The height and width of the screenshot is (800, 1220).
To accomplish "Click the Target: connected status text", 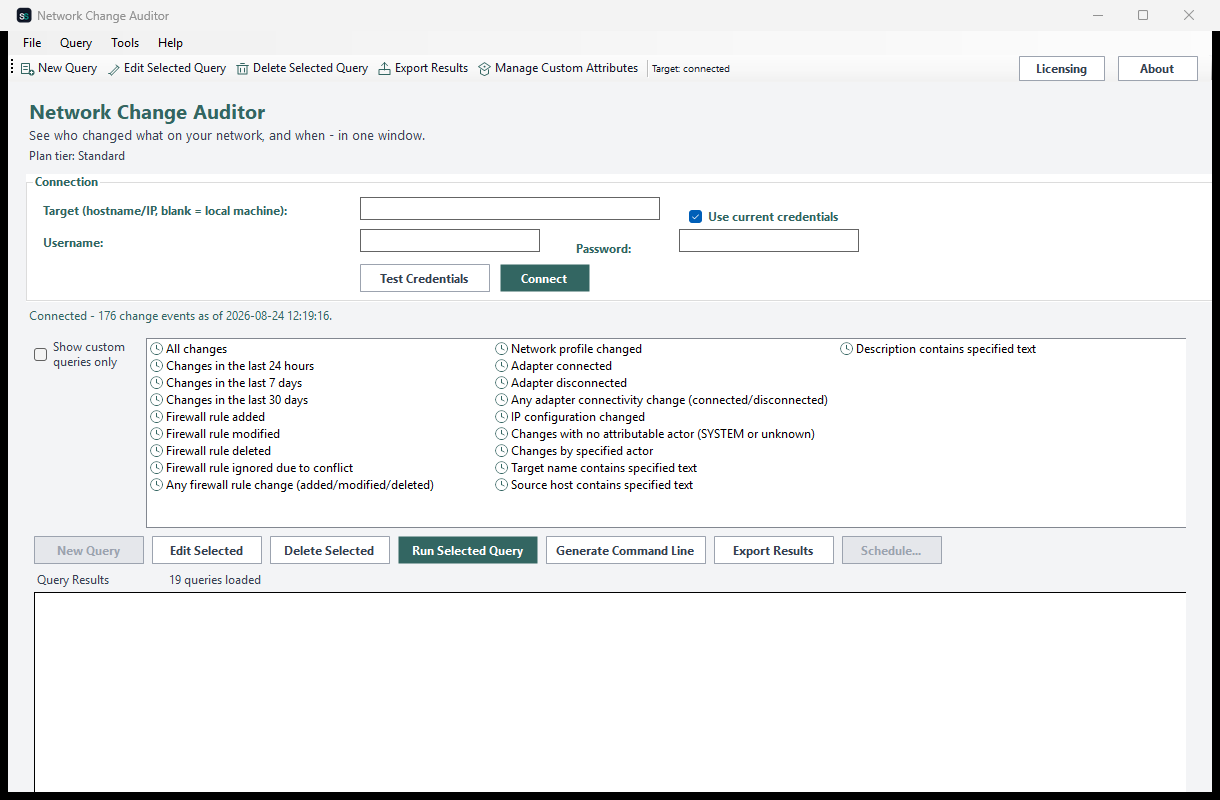I will click(x=690, y=69).
